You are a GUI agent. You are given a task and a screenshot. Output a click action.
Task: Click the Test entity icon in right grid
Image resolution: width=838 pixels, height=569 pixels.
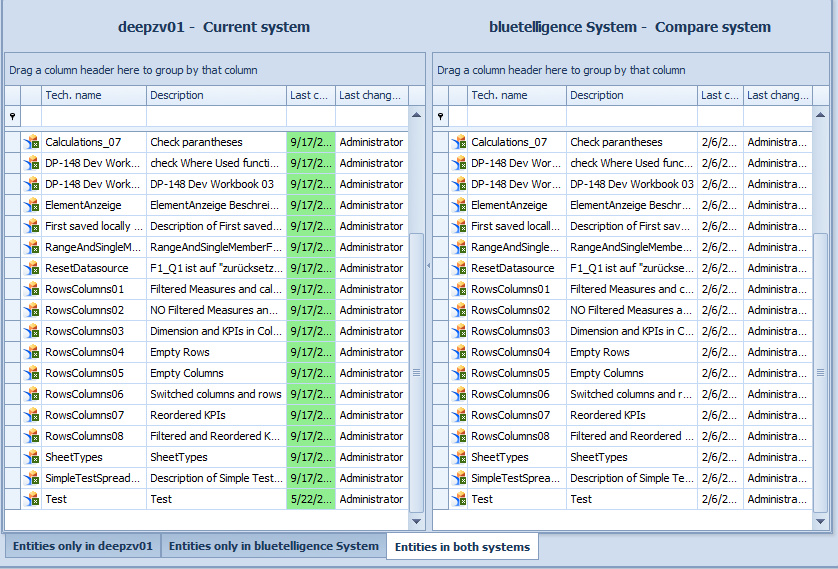tap(459, 499)
